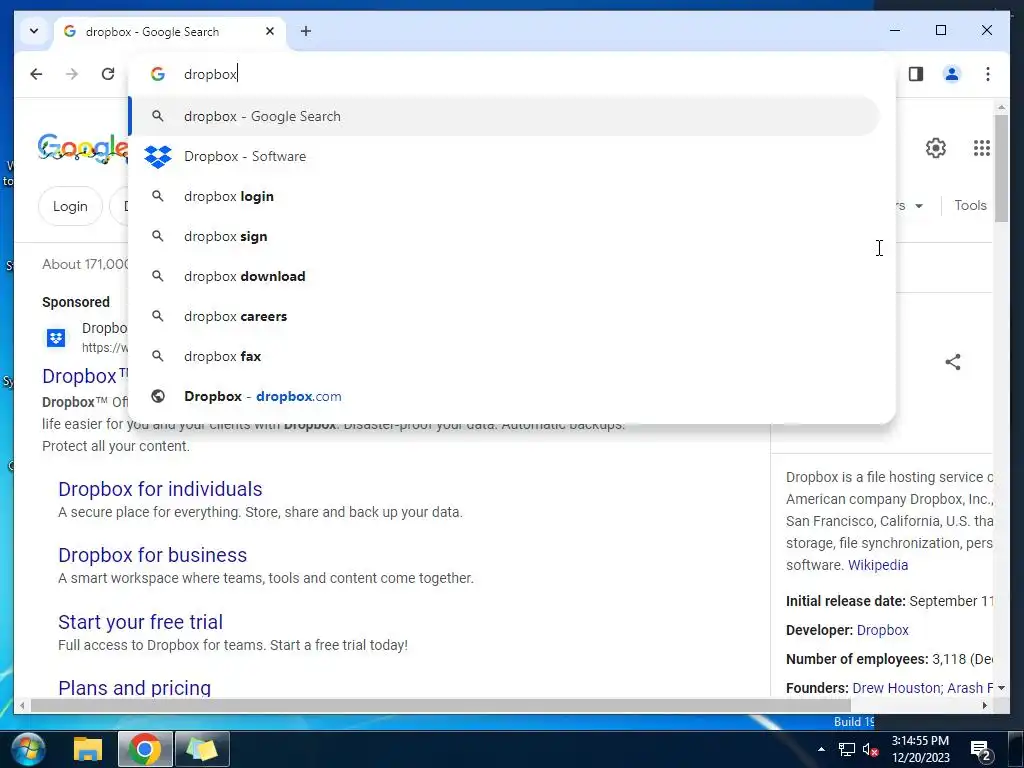Reload the current page
Image resolution: width=1024 pixels, height=768 pixels.
point(108,74)
